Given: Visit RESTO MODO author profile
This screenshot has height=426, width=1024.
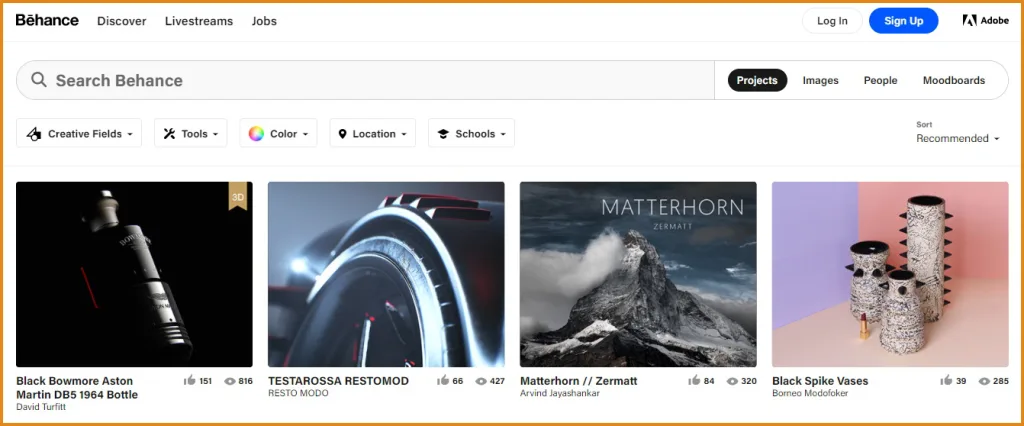Looking at the screenshot, I should click(x=298, y=393).
